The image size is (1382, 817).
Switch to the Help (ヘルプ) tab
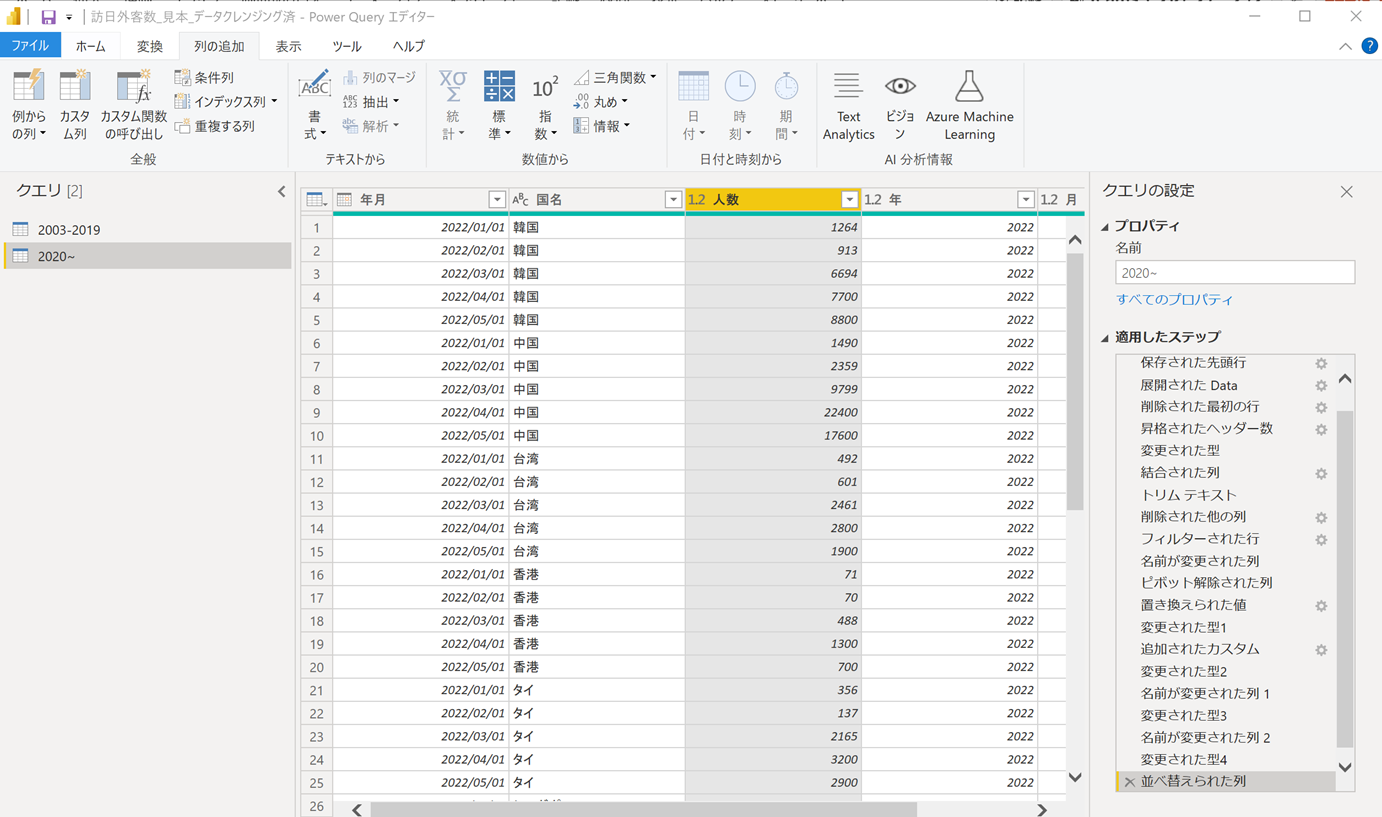tap(408, 46)
